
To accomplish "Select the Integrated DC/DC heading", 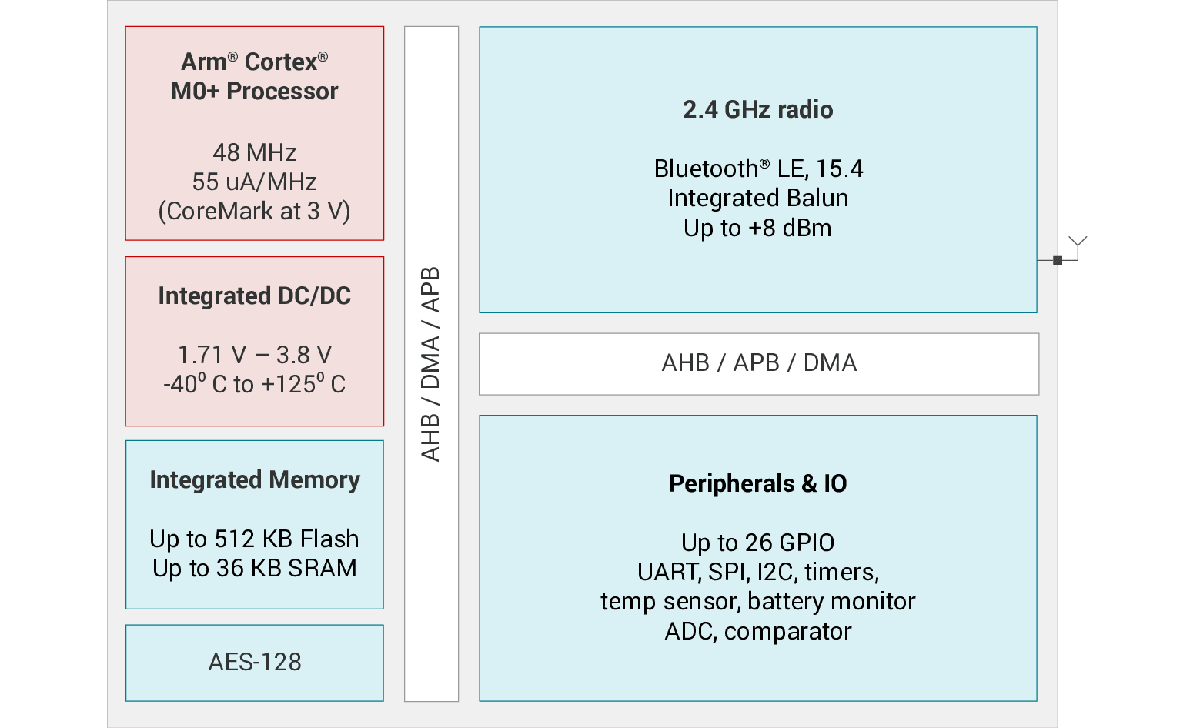I will (254, 296).
